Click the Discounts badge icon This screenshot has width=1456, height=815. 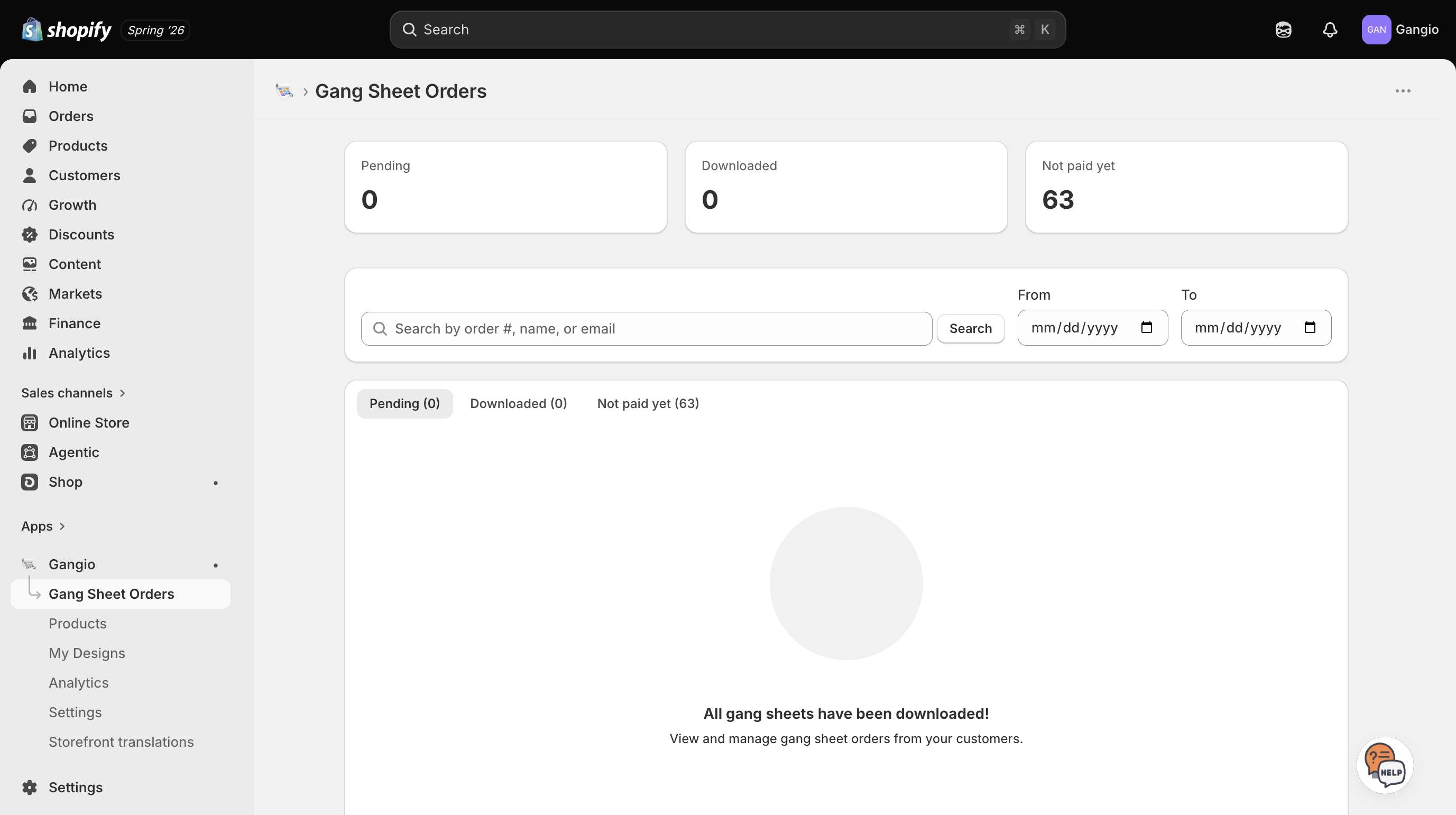tap(30, 235)
